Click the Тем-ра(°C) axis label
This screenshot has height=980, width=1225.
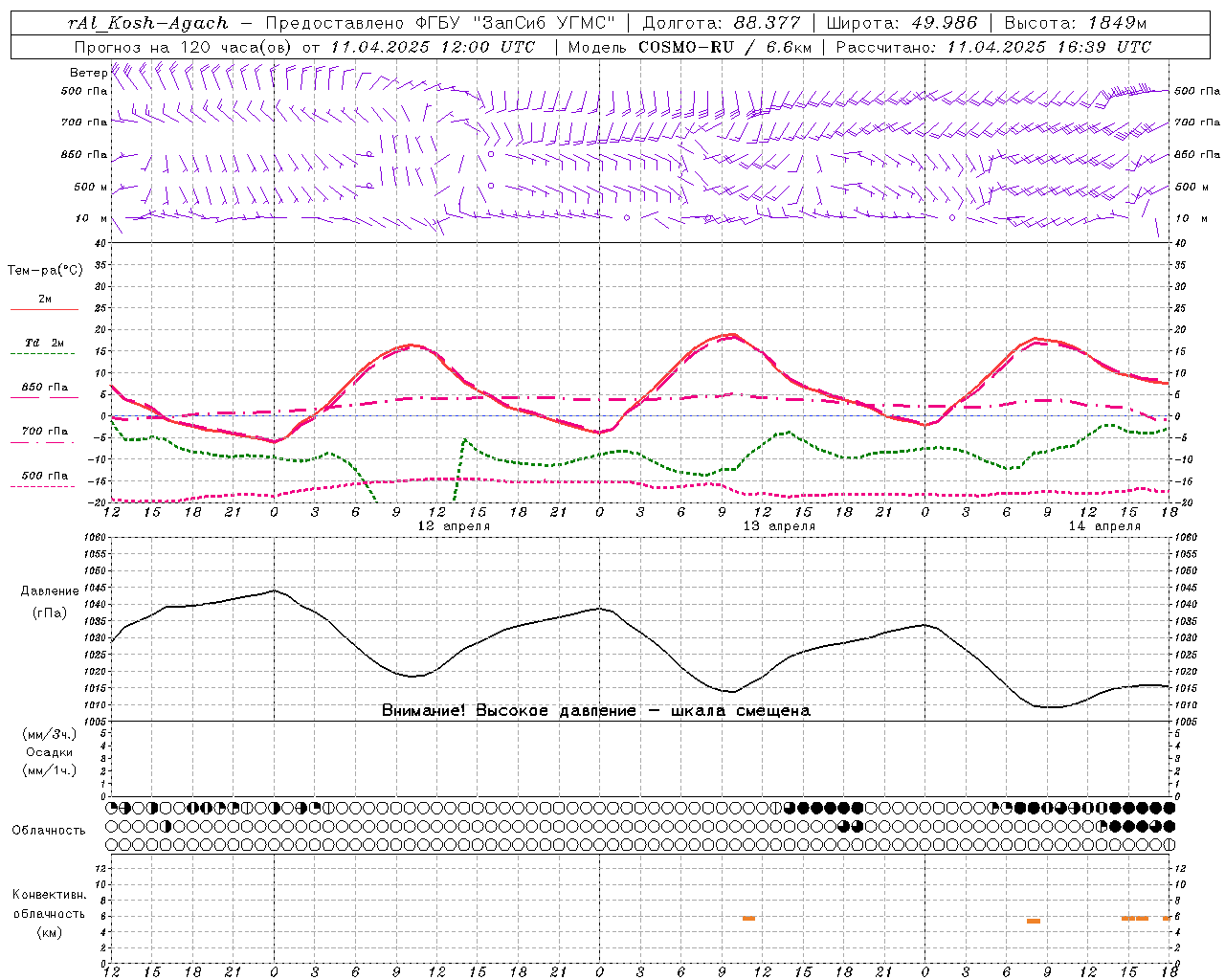[x=45, y=271]
